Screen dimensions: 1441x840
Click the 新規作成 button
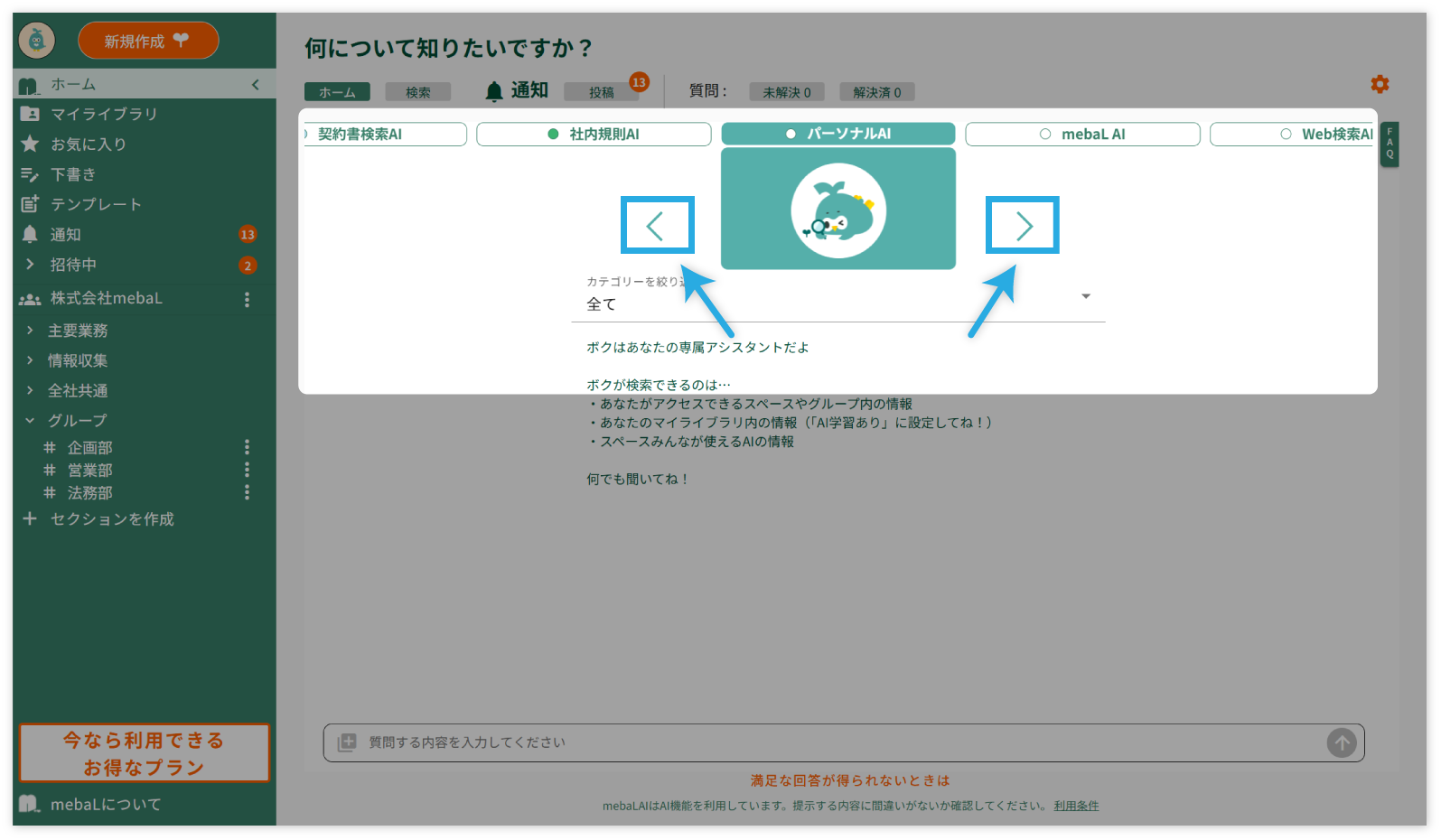point(148,41)
